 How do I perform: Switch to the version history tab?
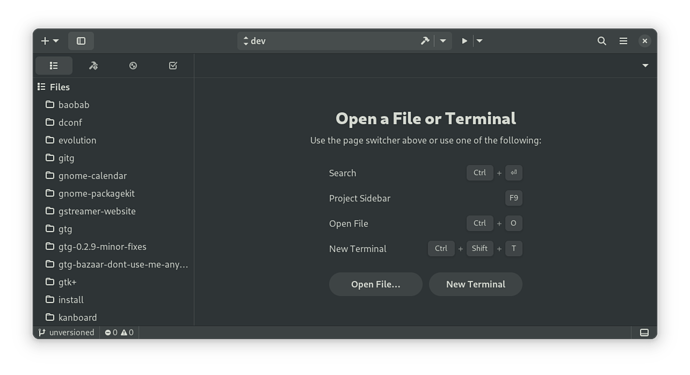[133, 66]
